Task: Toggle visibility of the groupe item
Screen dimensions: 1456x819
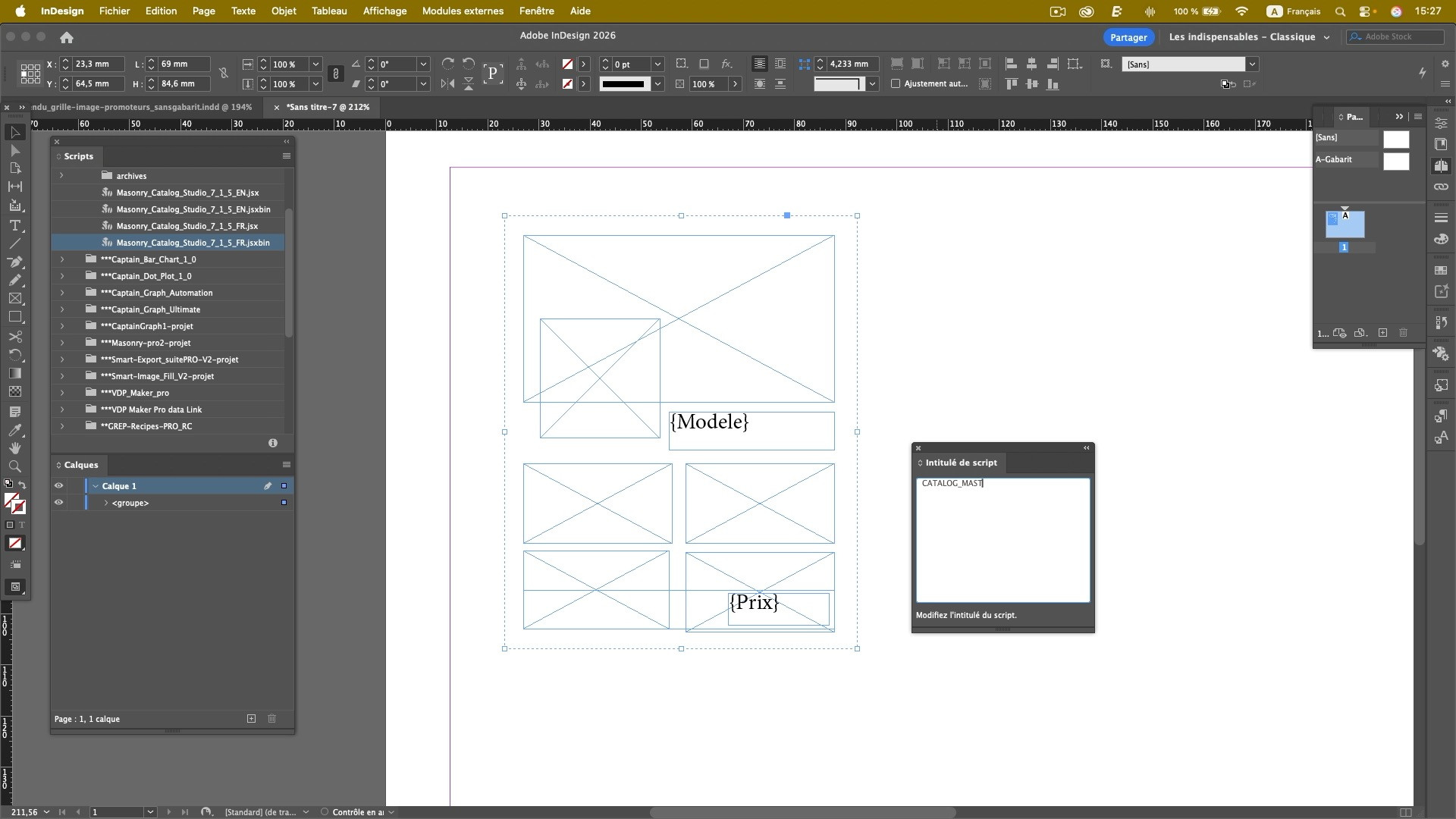Action: pyautogui.click(x=58, y=503)
